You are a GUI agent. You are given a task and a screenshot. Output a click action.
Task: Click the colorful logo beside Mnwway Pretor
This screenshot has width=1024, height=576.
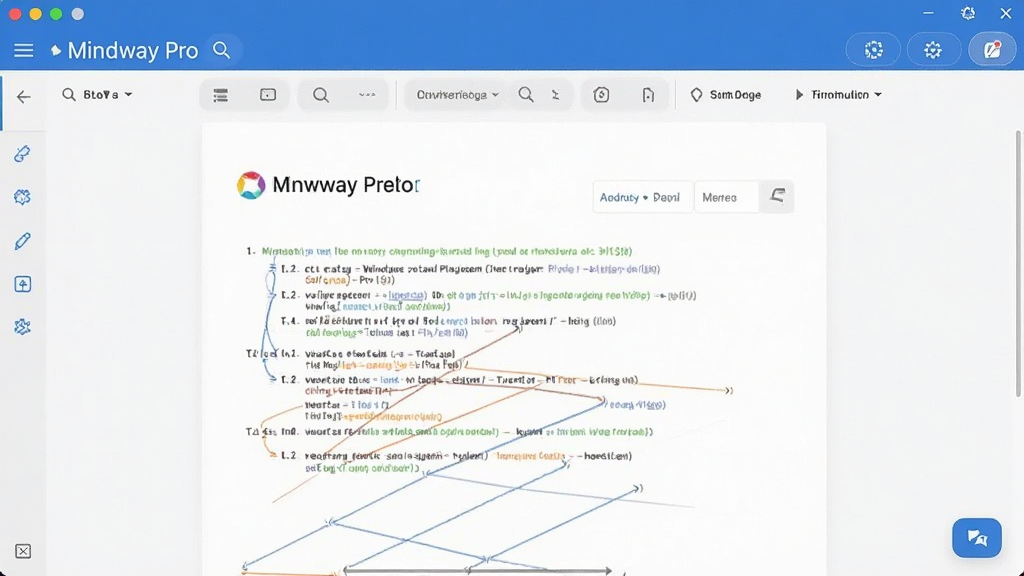coord(251,185)
